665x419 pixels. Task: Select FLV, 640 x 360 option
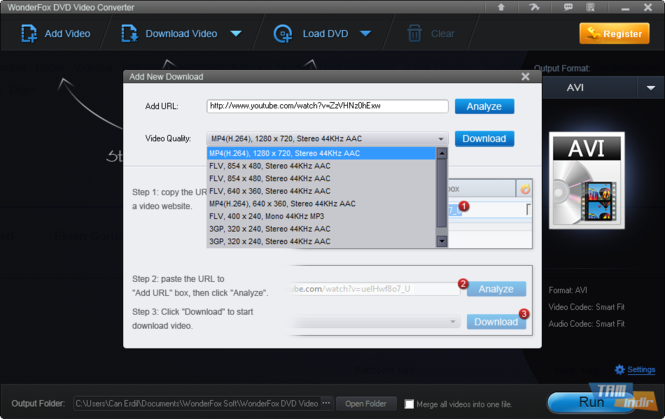click(x=321, y=191)
